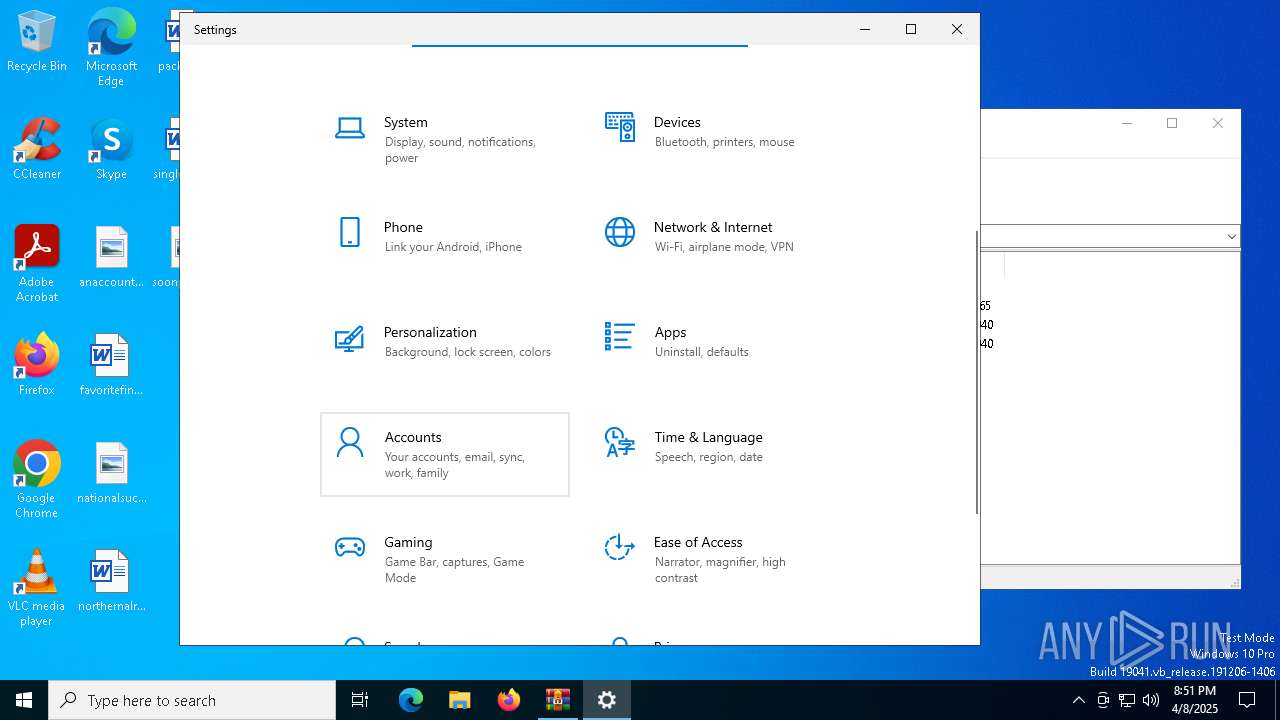Open Task View from taskbar

click(360, 700)
